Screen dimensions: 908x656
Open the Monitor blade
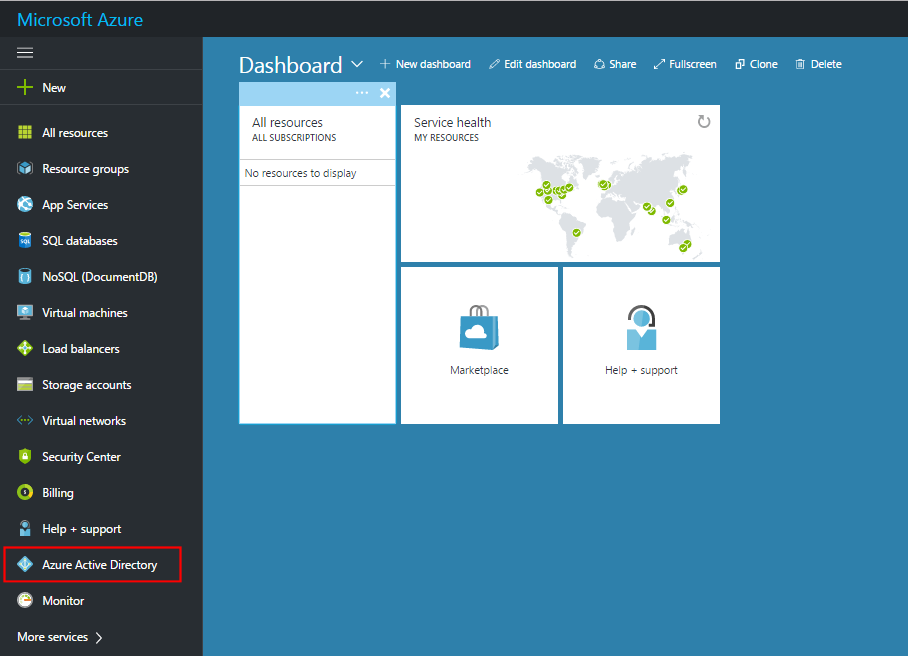point(62,600)
